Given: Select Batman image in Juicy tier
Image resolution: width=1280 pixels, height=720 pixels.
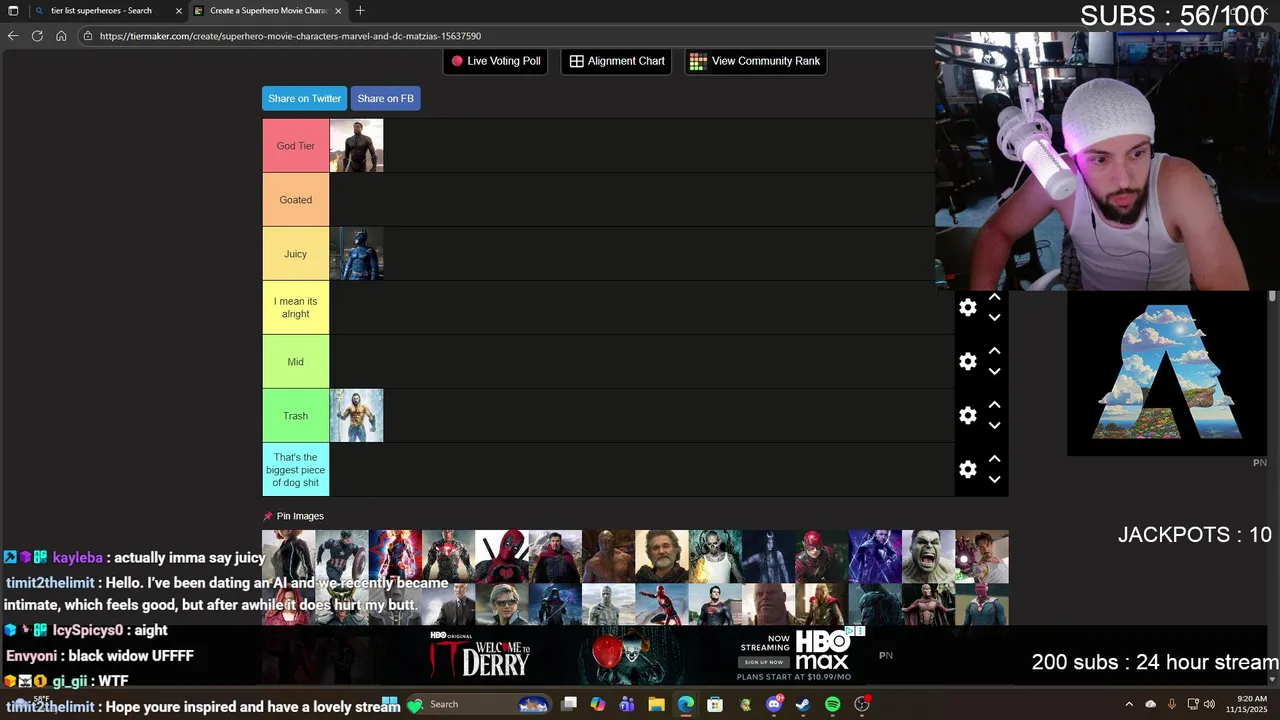Looking at the screenshot, I should pyautogui.click(x=357, y=254).
